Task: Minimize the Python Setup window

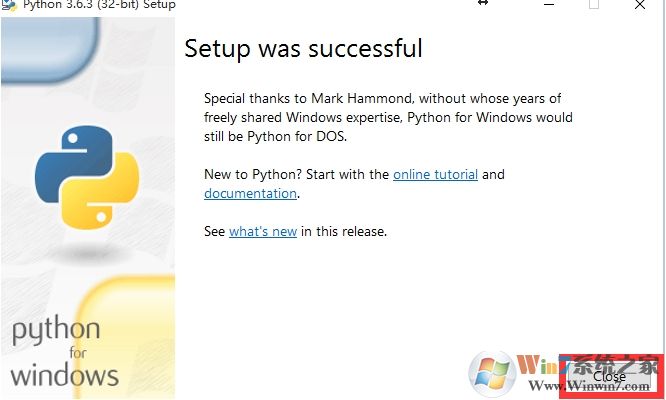Action: [x=547, y=4]
